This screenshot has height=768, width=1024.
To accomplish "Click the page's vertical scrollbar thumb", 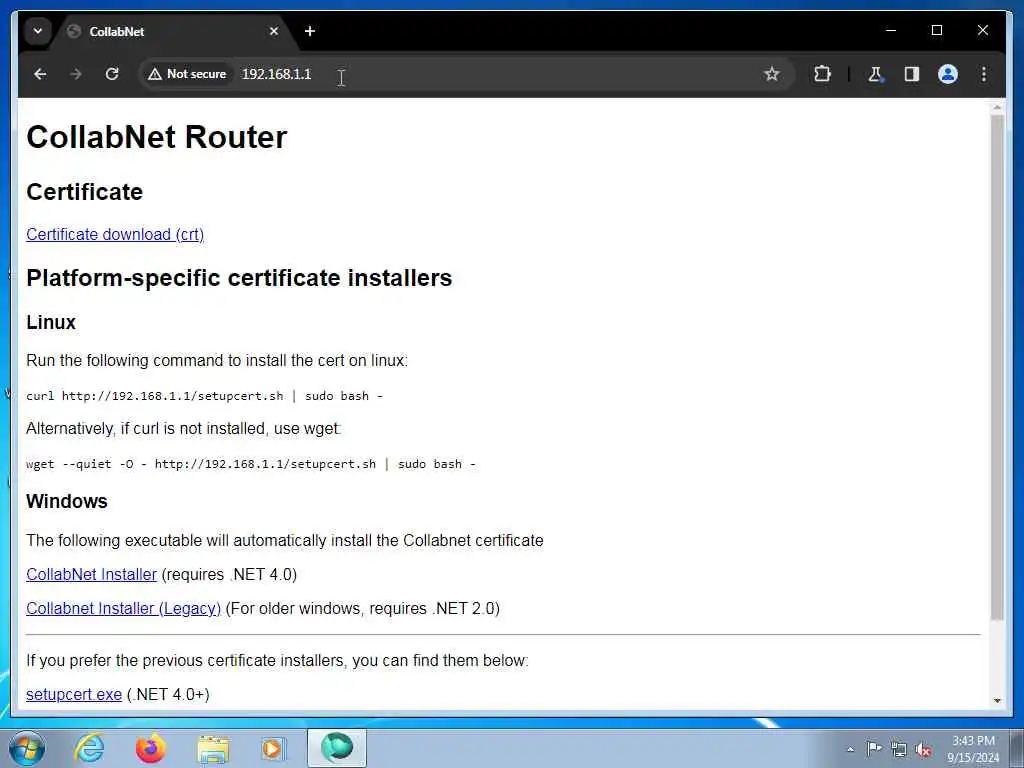I will click(997, 368).
